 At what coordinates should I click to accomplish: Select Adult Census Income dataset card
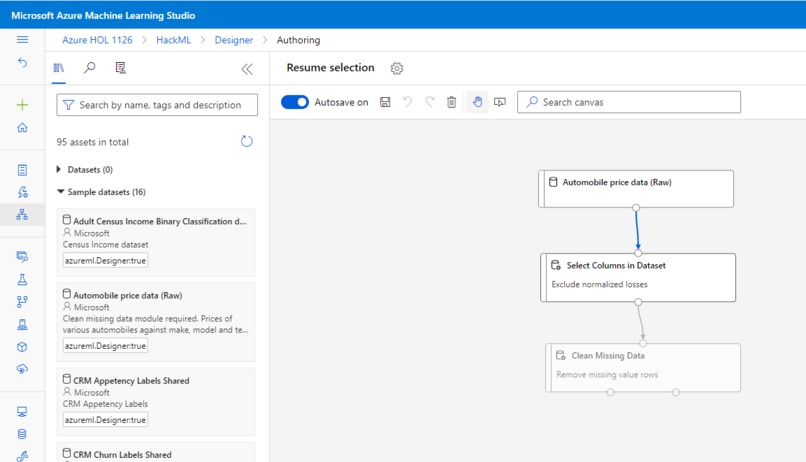[156, 242]
